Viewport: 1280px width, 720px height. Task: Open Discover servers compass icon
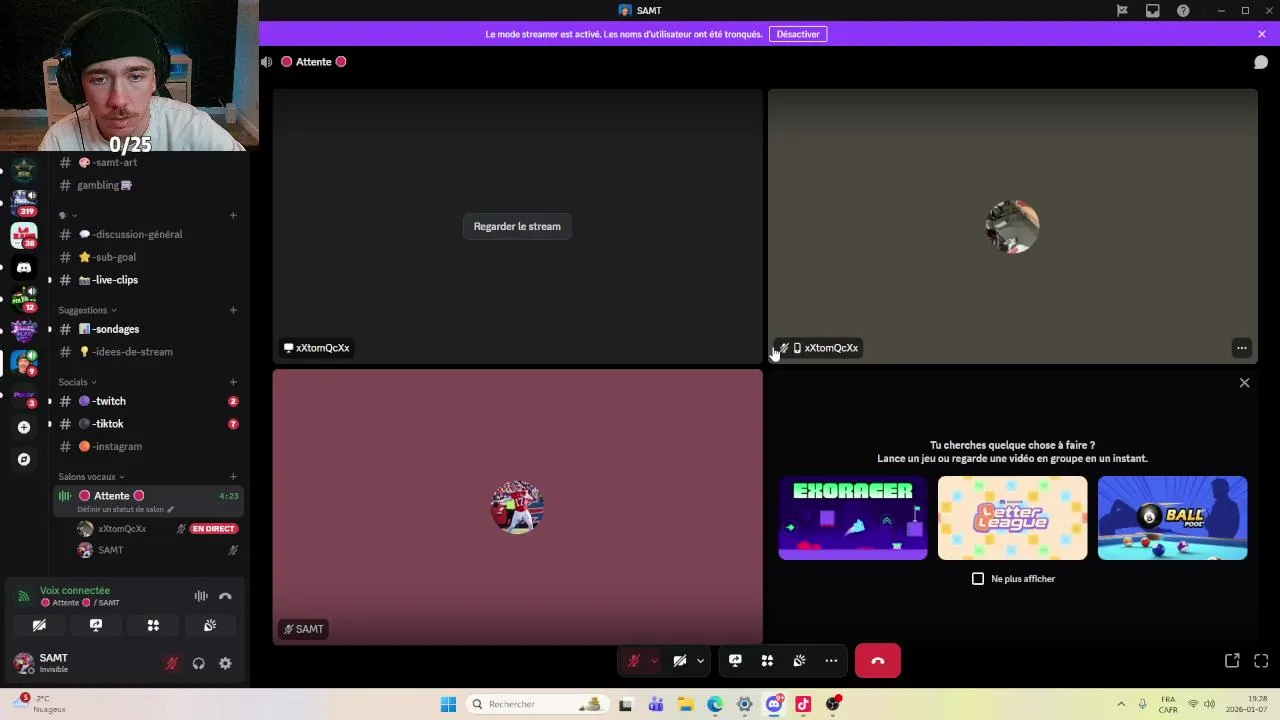pos(24,459)
